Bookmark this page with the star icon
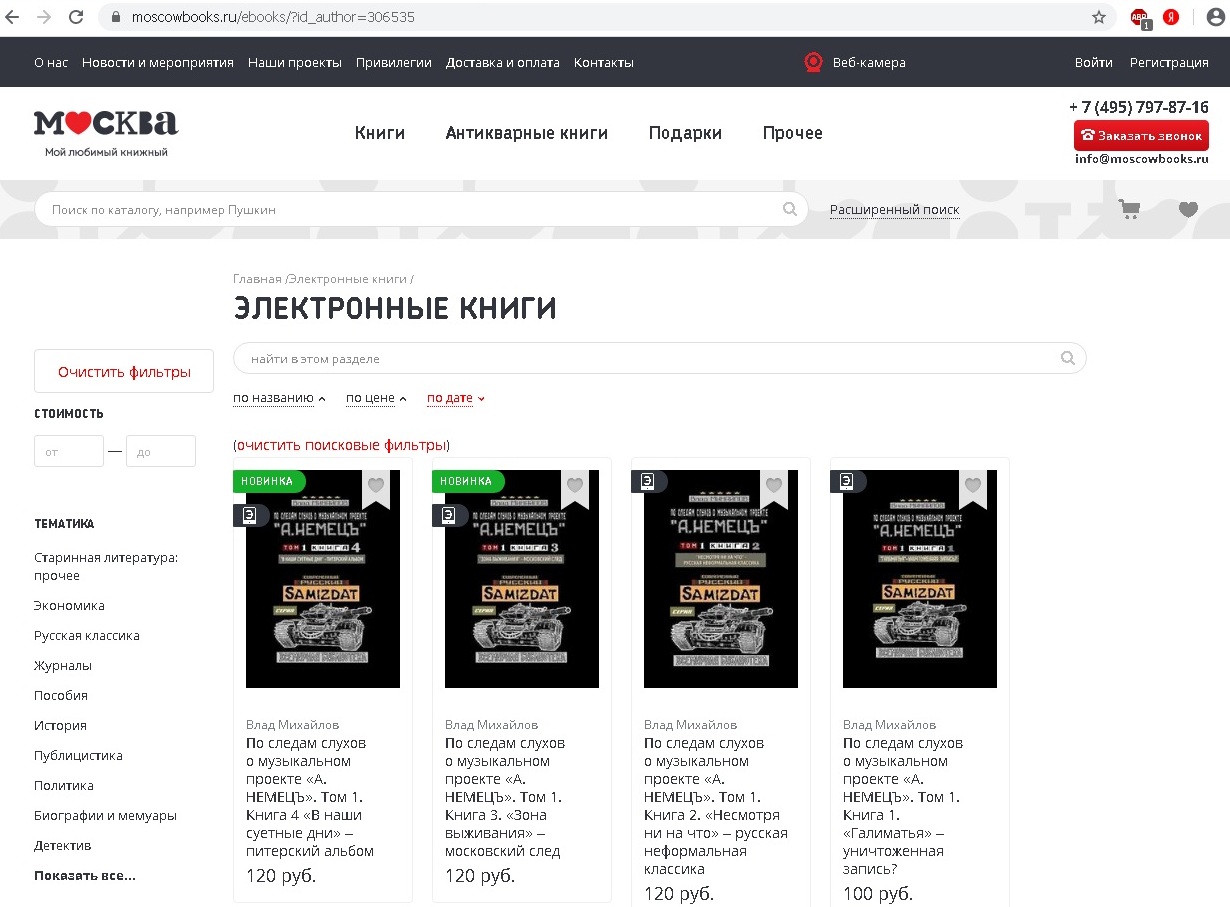 tap(1099, 17)
